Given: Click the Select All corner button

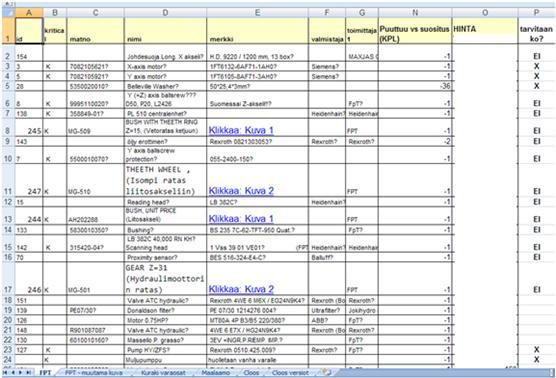Looking at the screenshot, I should pos(8,13).
